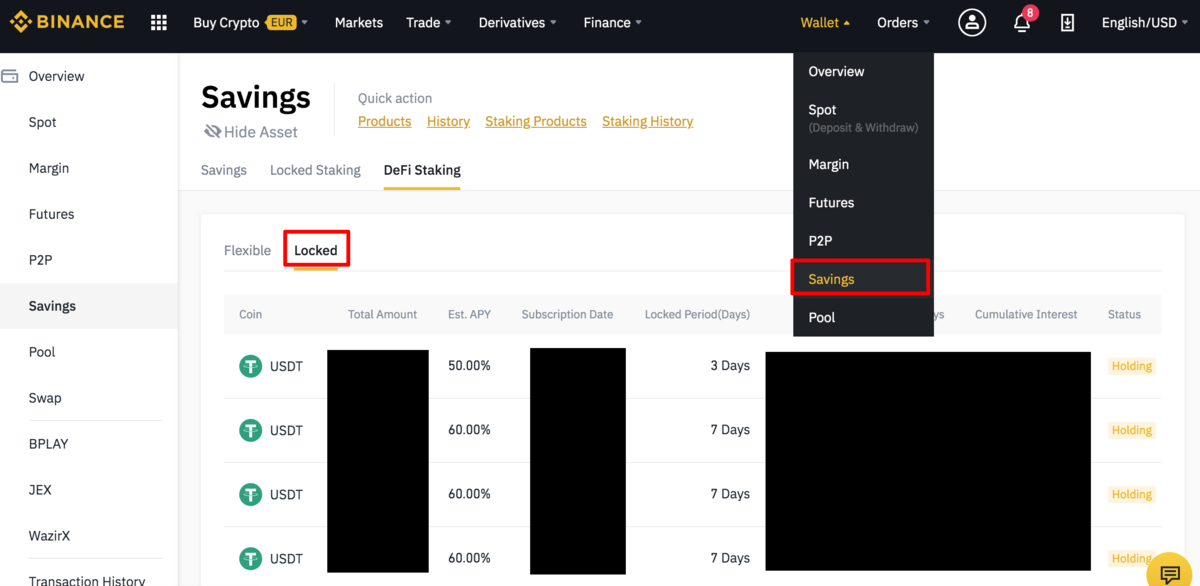Open the History quick action link

tap(448, 121)
